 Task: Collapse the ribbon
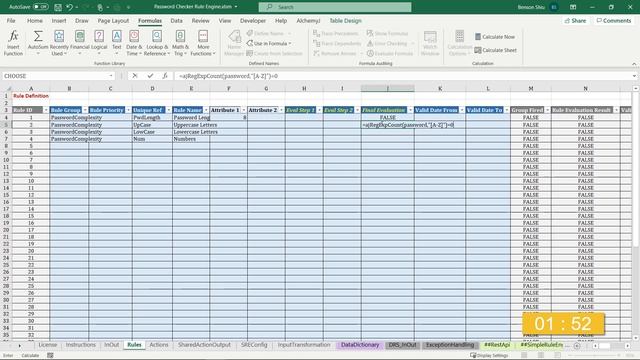pyautogui.click(x=634, y=64)
